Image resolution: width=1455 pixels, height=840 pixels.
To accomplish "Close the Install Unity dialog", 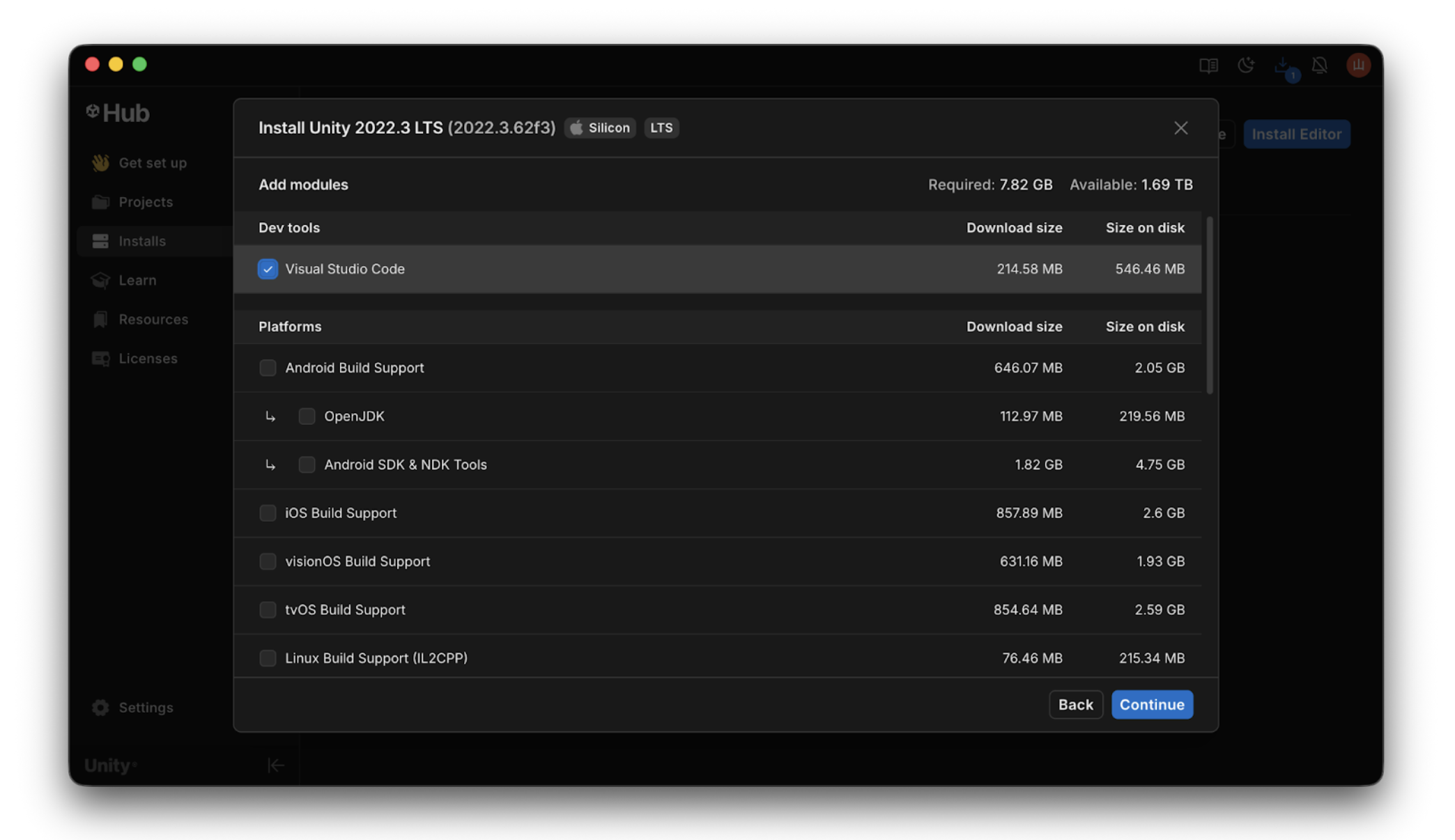I will click(1180, 128).
